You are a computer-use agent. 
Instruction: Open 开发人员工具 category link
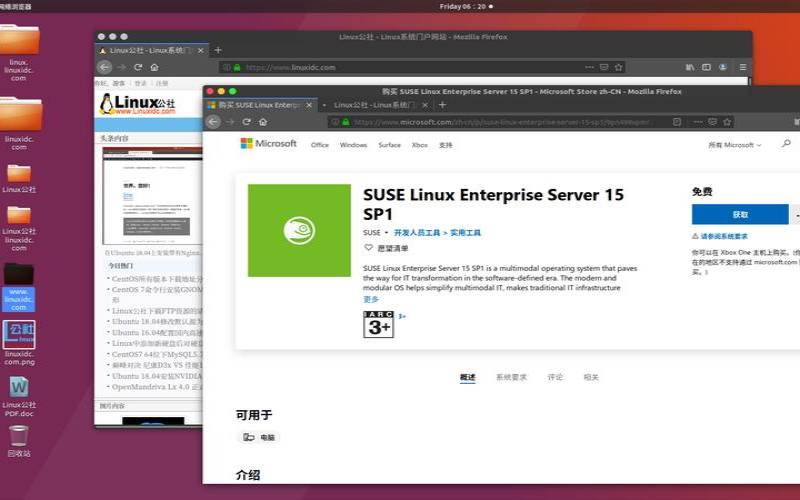pyautogui.click(x=417, y=233)
